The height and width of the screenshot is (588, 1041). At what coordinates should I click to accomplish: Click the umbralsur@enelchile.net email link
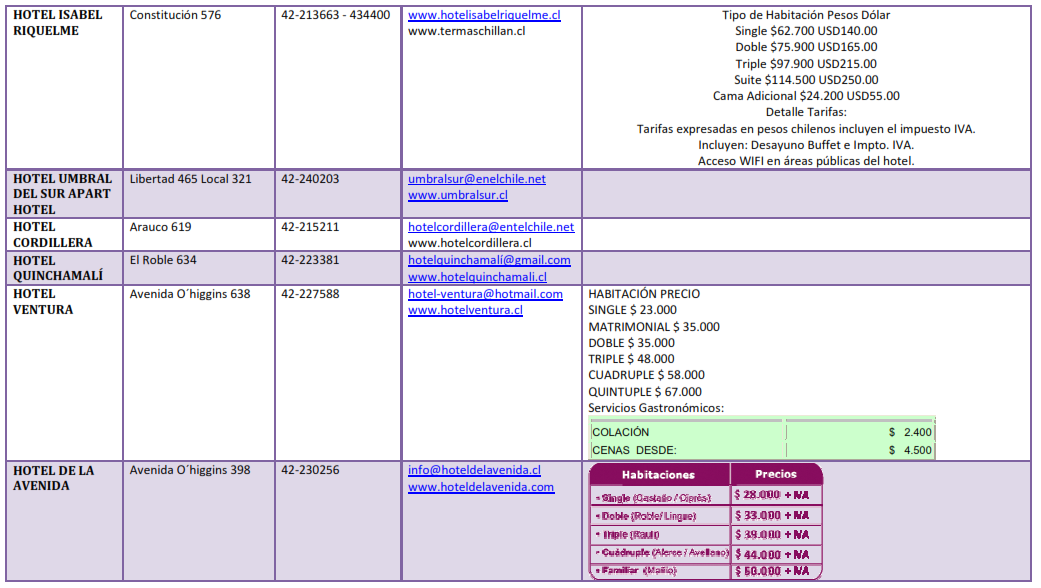pos(477,179)
